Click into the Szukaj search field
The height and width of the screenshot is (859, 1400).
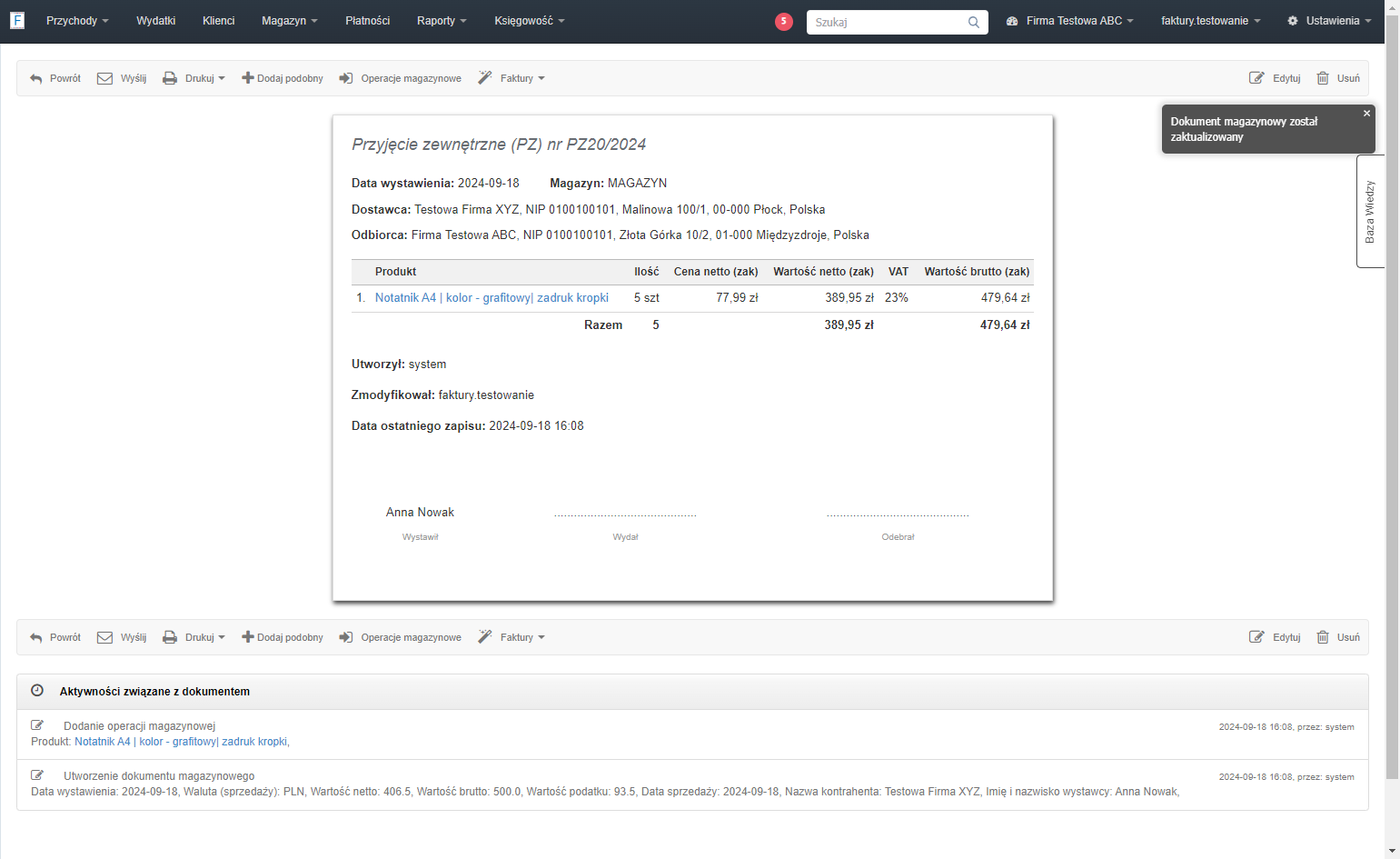click(888, 22)
